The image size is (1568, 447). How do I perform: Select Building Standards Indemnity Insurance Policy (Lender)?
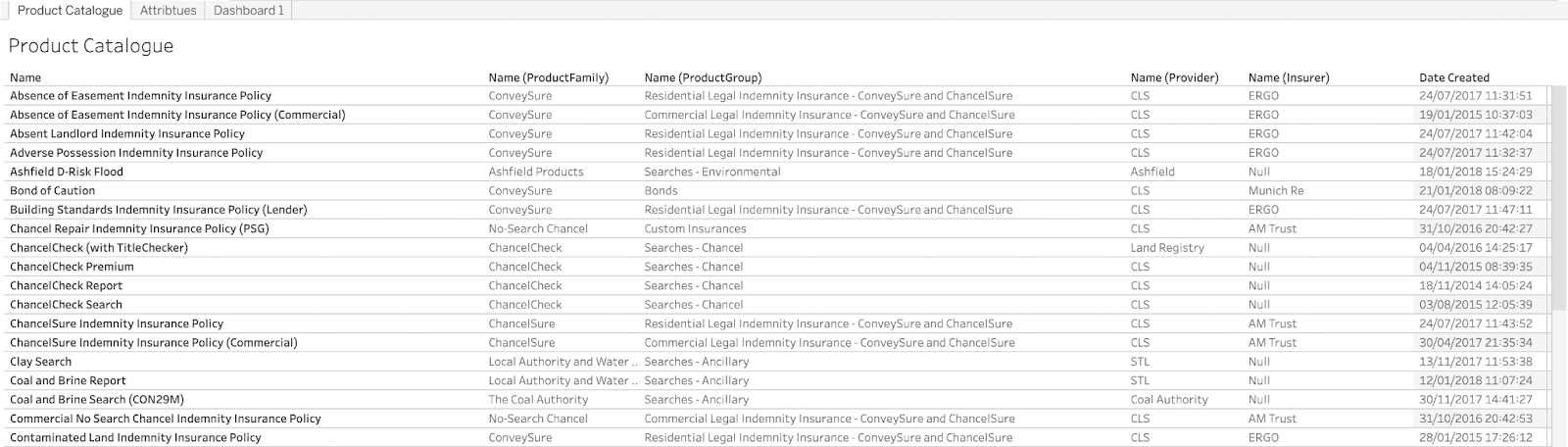pyautogui.click(x=159, y=209)
